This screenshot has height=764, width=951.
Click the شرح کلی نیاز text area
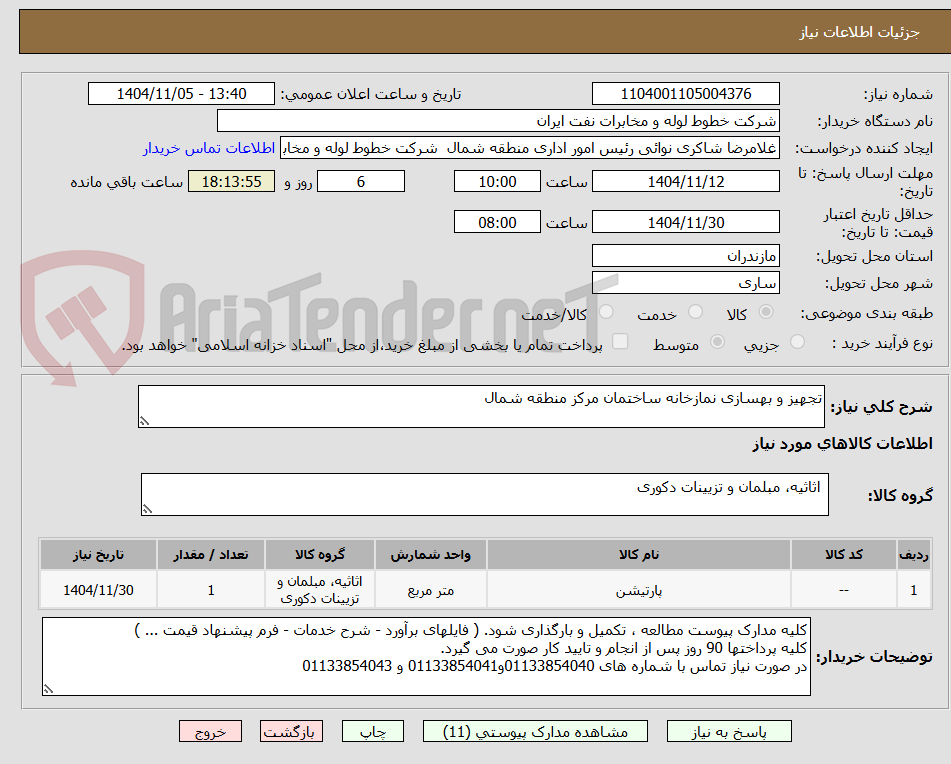point(481,406)
